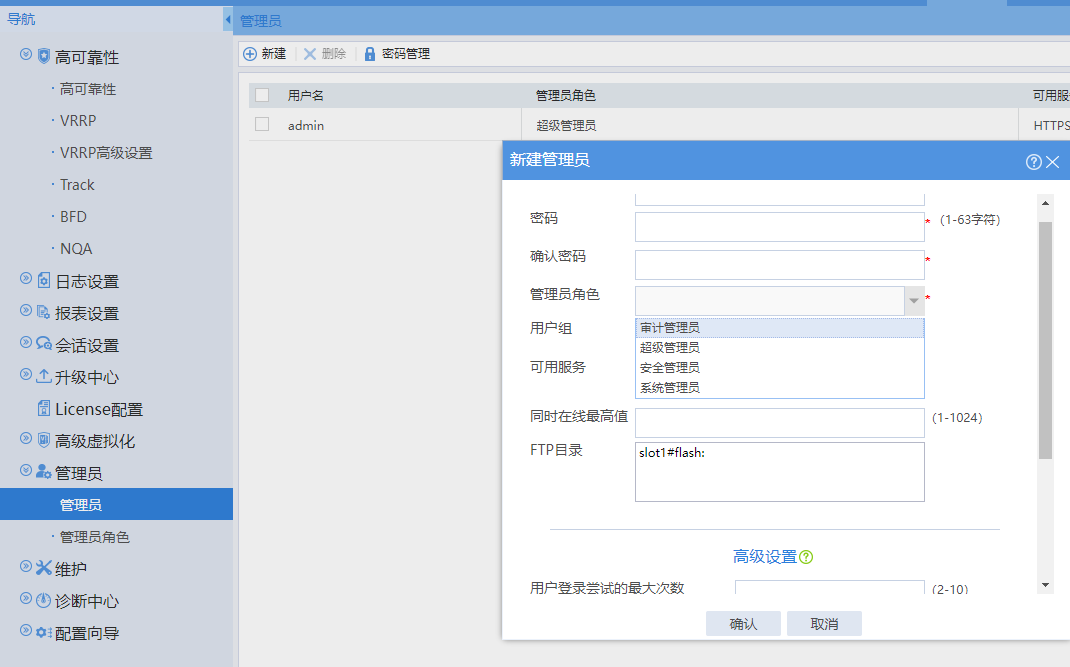Click the admin username cell
This screenshot has width=1070, height=667.
tap(306, 126)
